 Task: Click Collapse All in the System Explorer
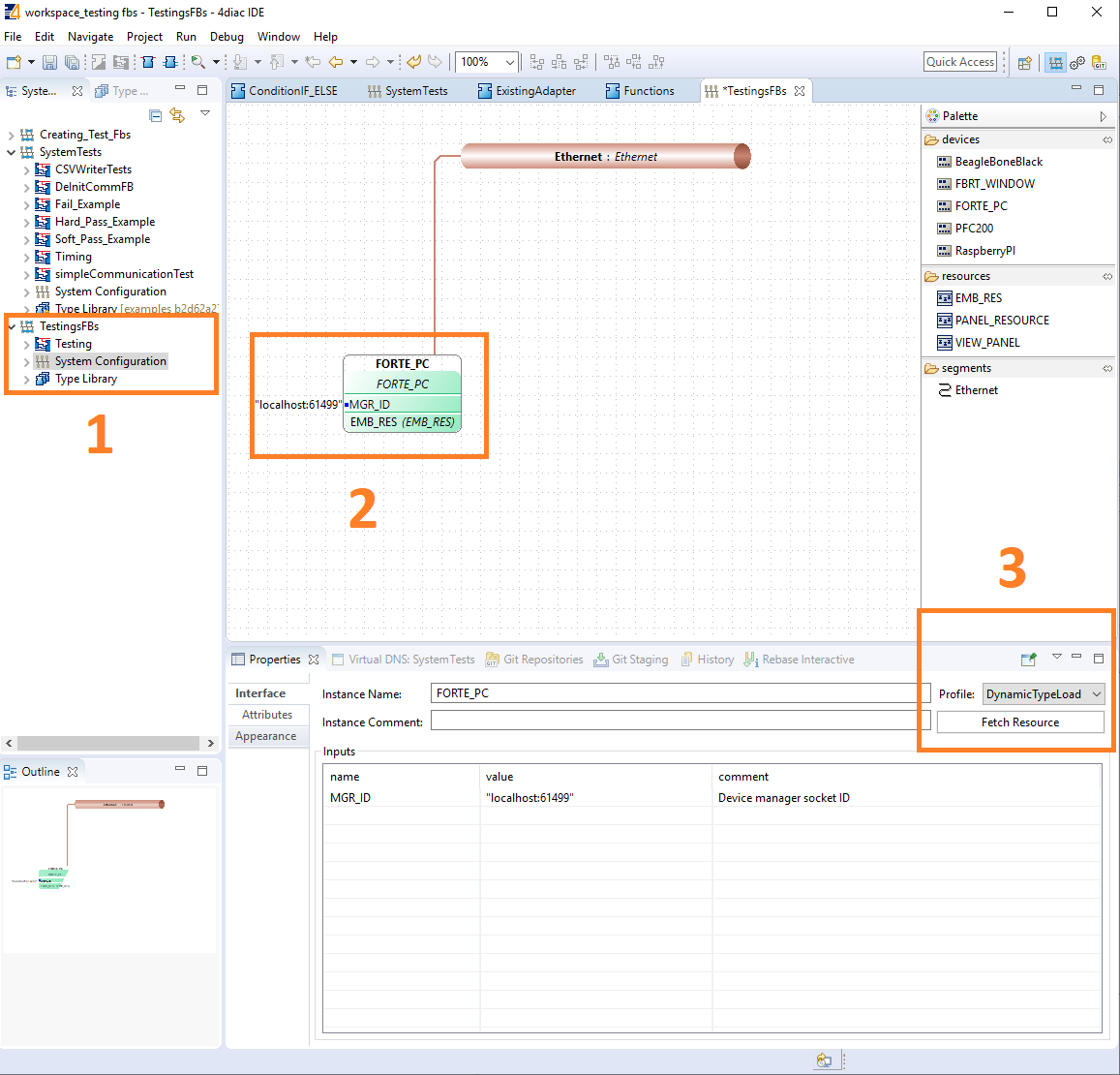tap(155, 115)
